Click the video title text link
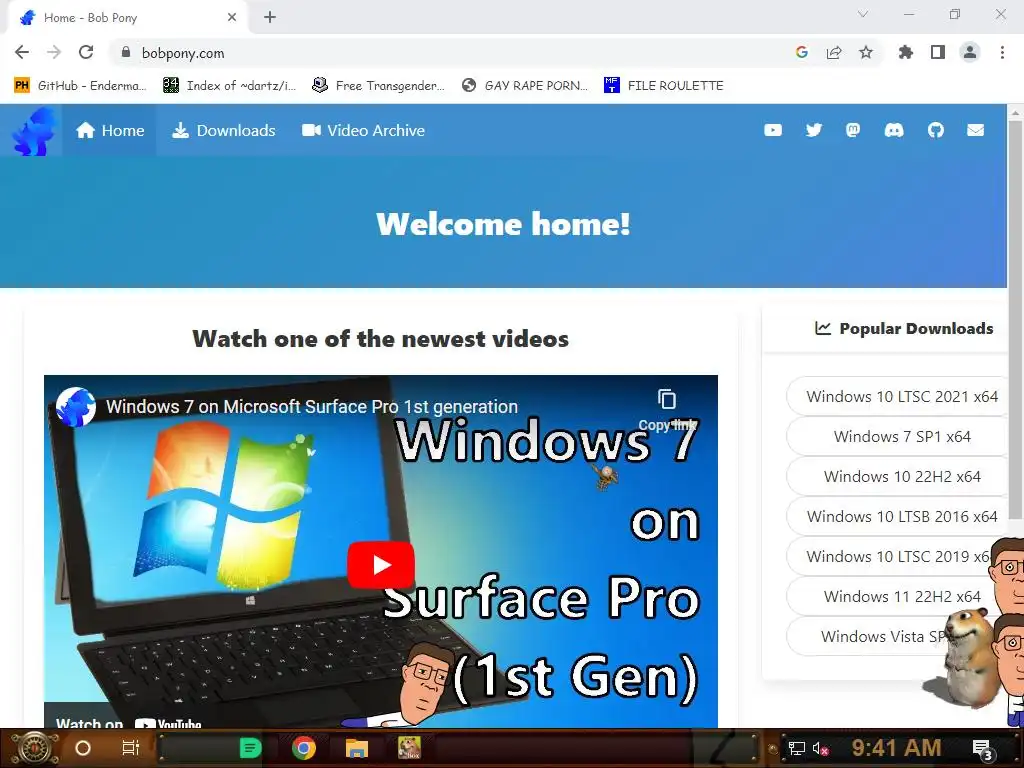Screen dimensions: 1024x768 [x=312, y=406]
